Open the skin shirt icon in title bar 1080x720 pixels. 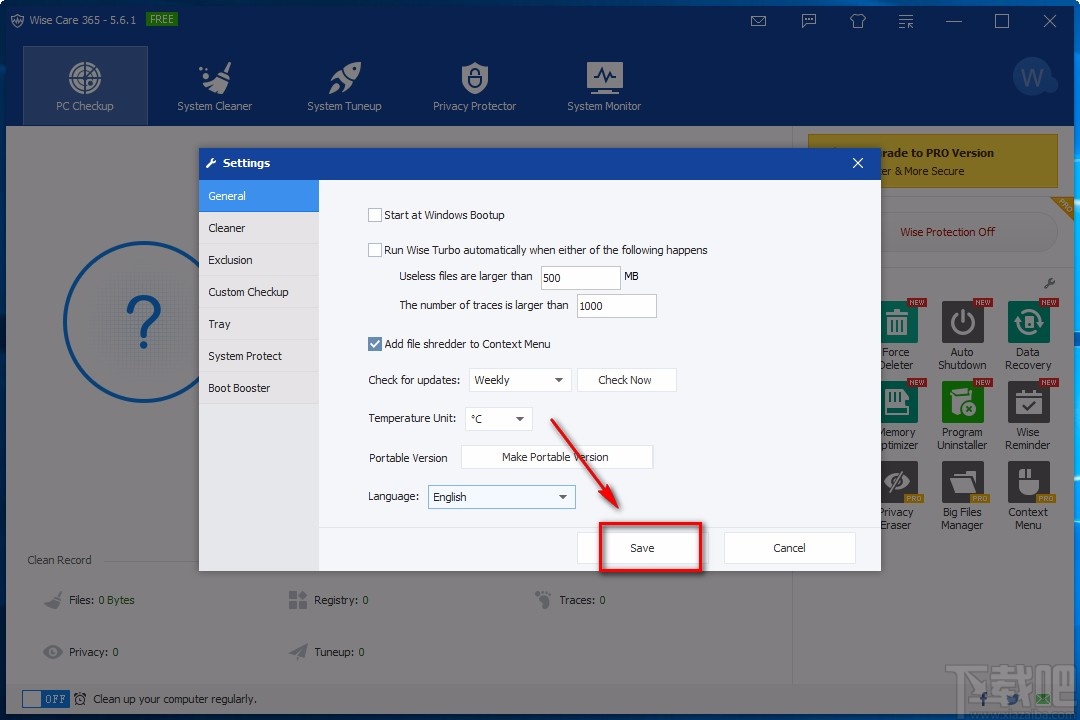(858, 21)
